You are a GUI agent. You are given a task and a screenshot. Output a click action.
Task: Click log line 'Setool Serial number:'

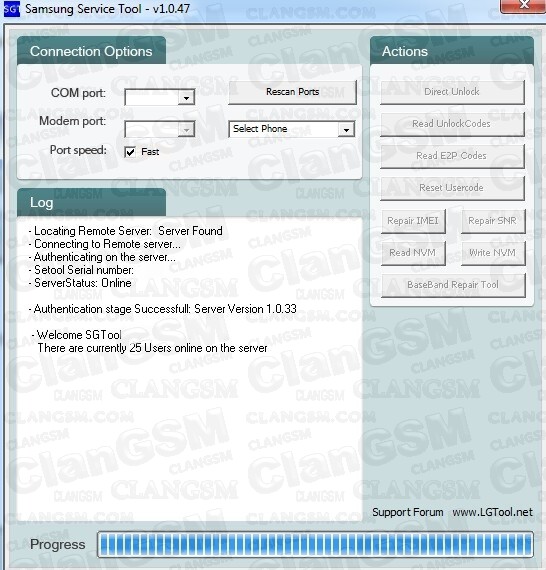point(81,270)
